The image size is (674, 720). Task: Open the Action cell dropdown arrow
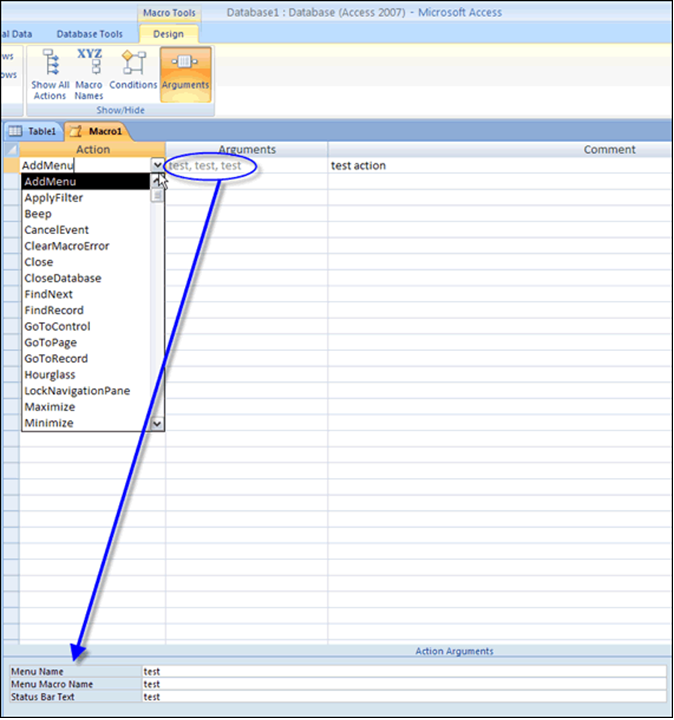tap(157, 165)
